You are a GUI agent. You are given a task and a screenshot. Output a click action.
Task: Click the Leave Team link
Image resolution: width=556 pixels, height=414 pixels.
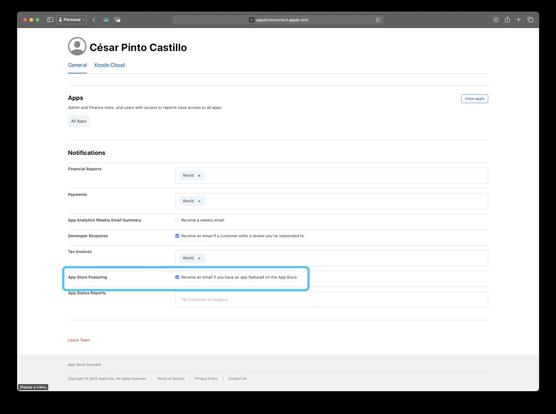[x=79, y=340]
